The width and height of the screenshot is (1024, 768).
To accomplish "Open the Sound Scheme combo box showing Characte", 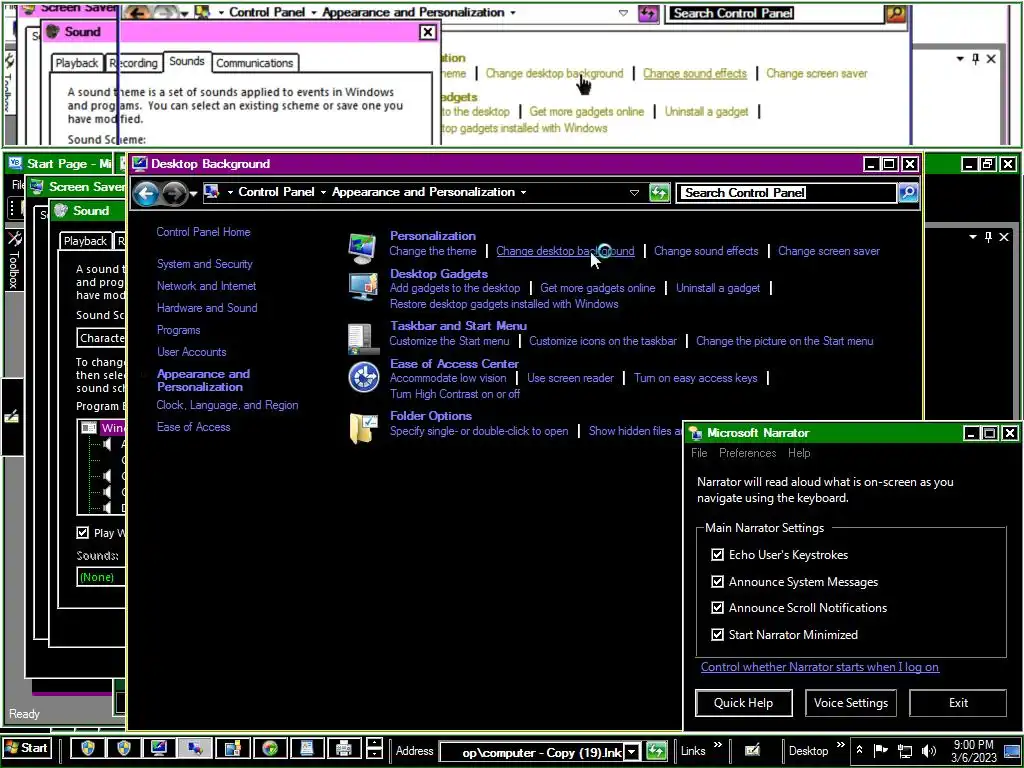I will click(101, 338).
